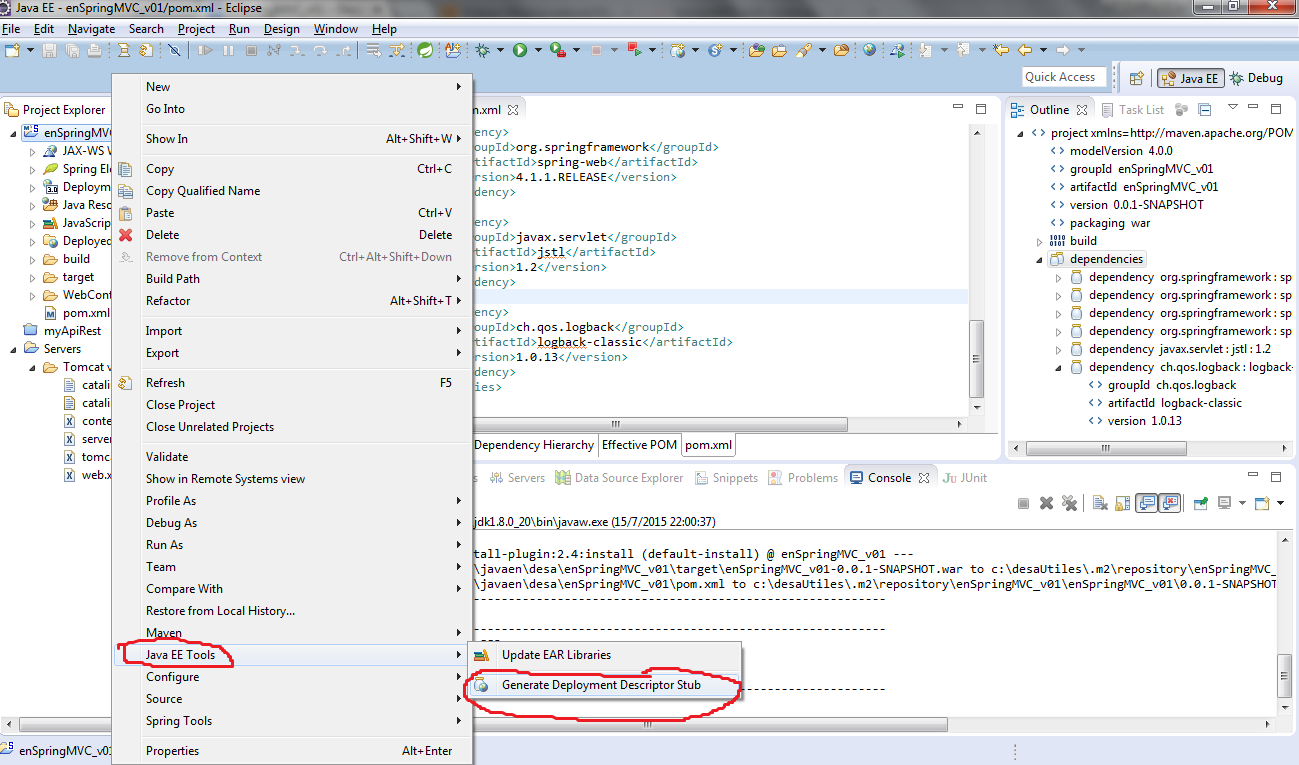The image size is (1299, 765).
Task: Click Remove All Terminated Launches icon
Action: coord(1069,503)
